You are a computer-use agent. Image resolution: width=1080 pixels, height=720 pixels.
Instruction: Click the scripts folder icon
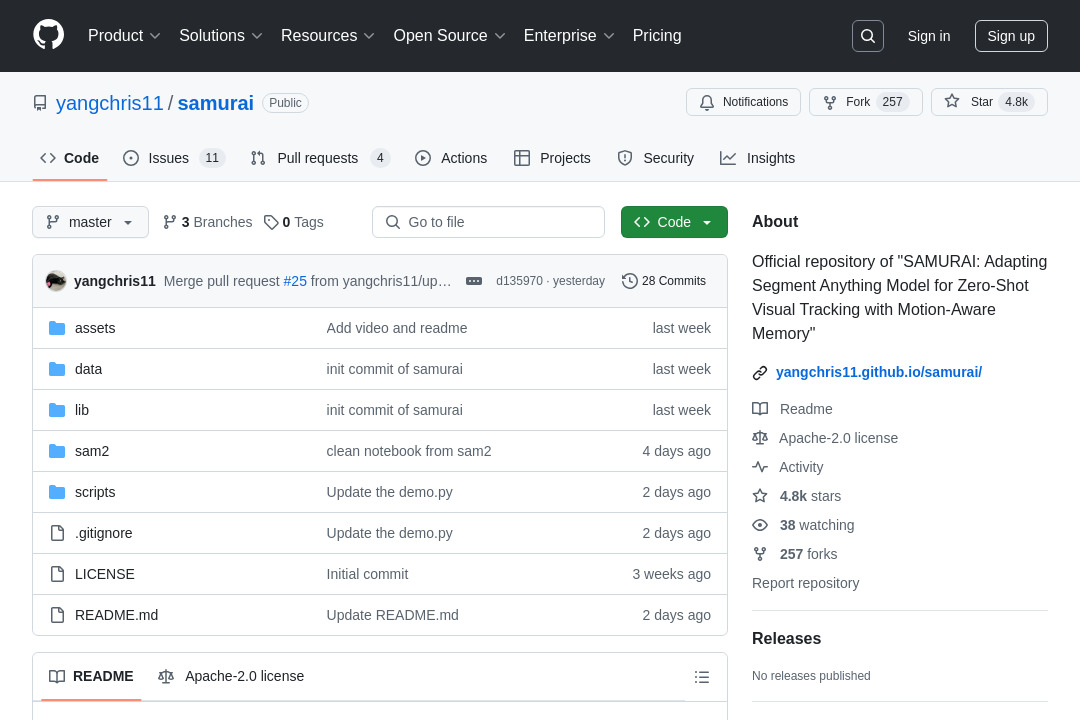point(57,492)
